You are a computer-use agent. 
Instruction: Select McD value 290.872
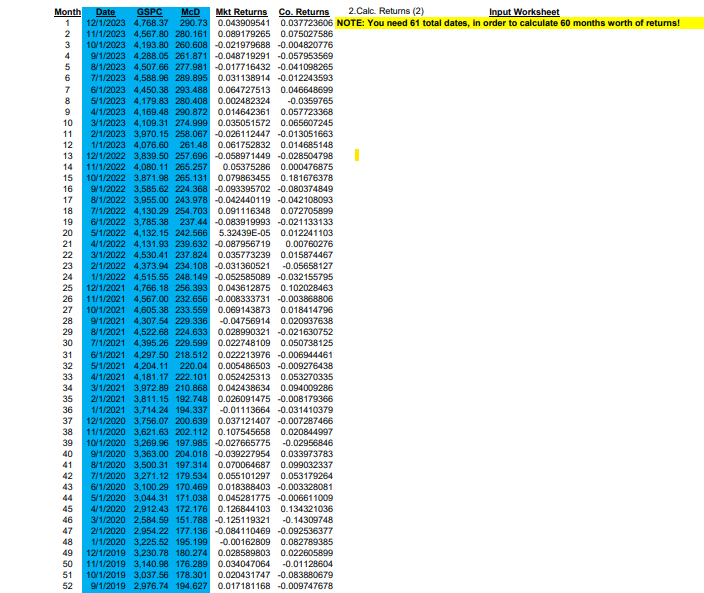[191, 112]
